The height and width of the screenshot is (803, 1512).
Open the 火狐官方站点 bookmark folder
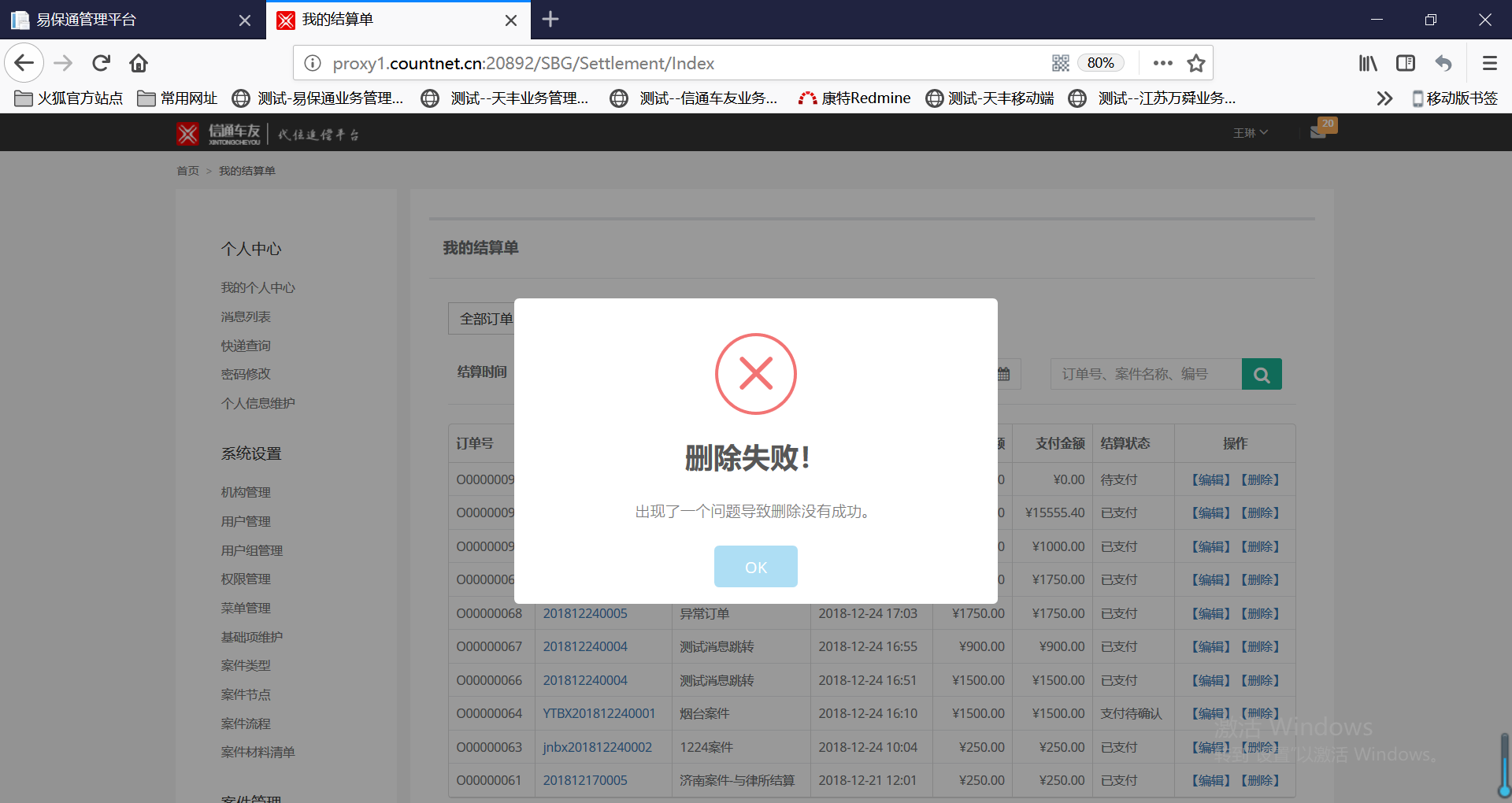pyautogui.click(x=69, y=98)
